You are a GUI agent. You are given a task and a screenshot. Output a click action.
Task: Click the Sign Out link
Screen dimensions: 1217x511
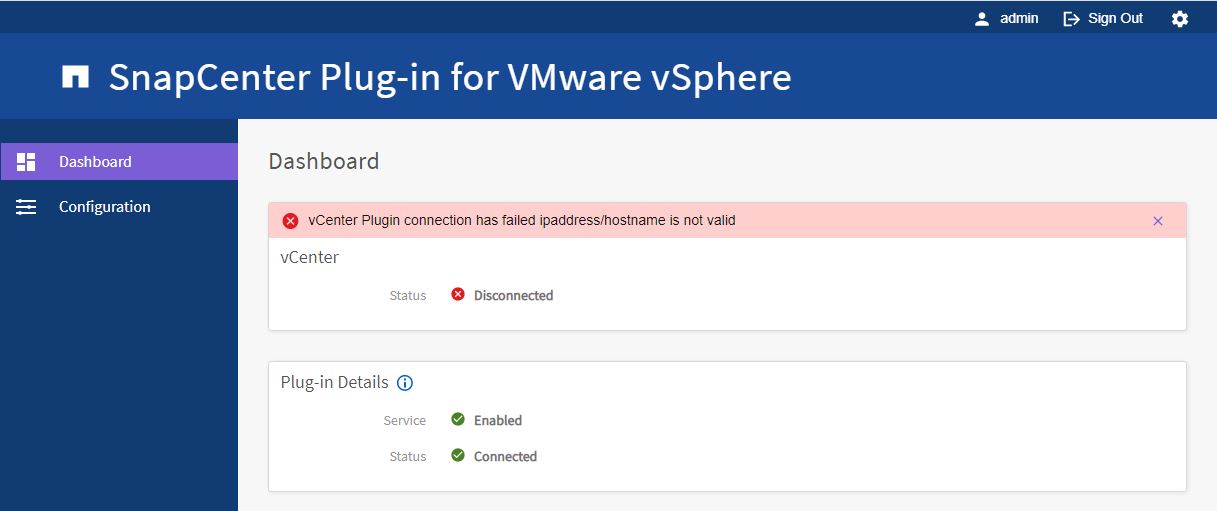[1115, 19]
